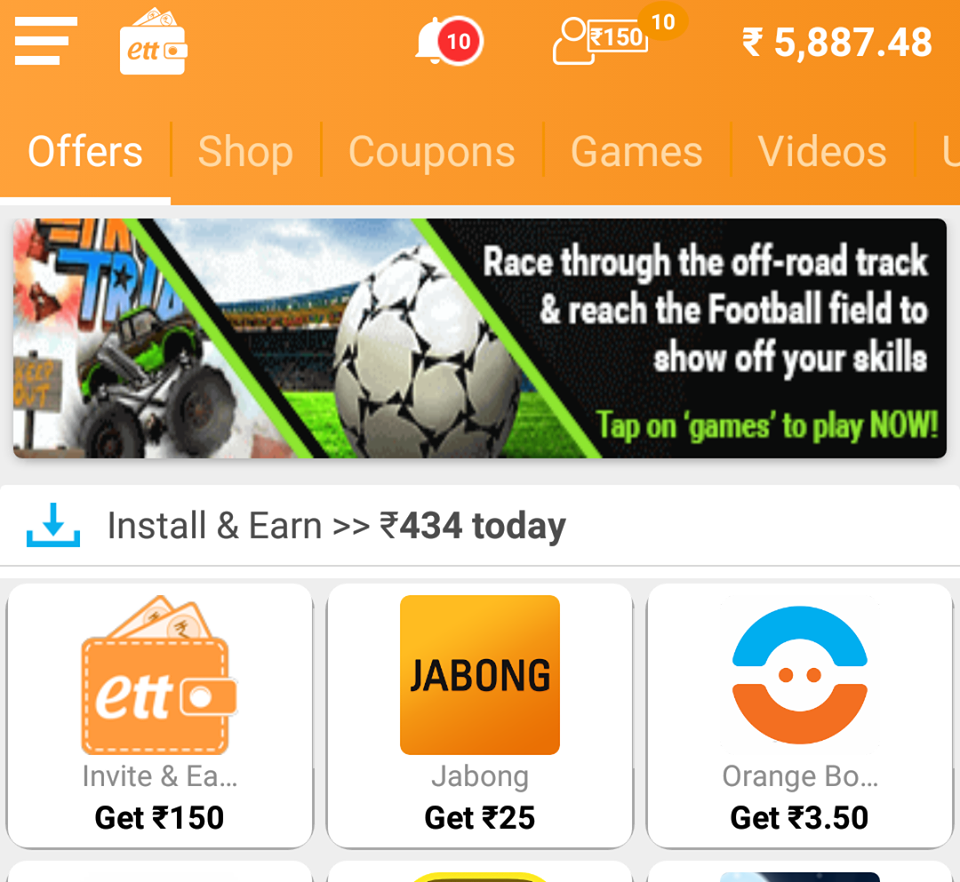Switch to the Videos tab
The width and height of the screenshot is (960, 882).
(822, 152)
